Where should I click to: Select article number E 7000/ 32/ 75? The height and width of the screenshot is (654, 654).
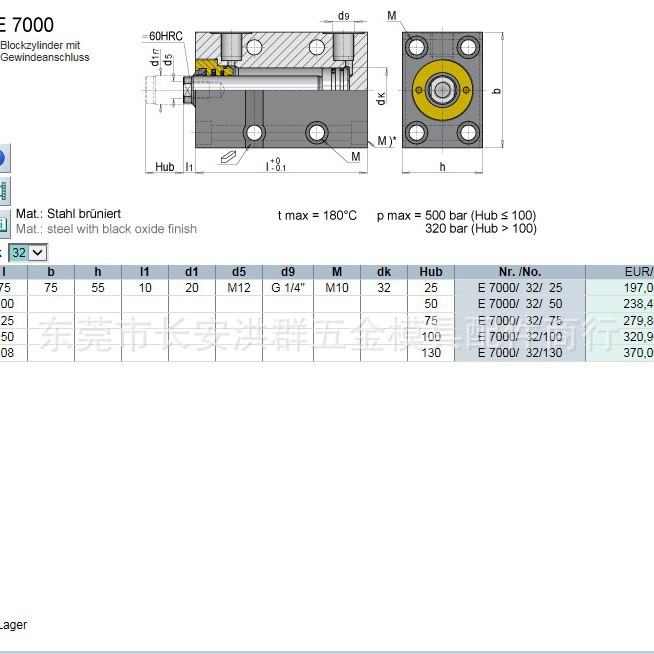(520, 320)
